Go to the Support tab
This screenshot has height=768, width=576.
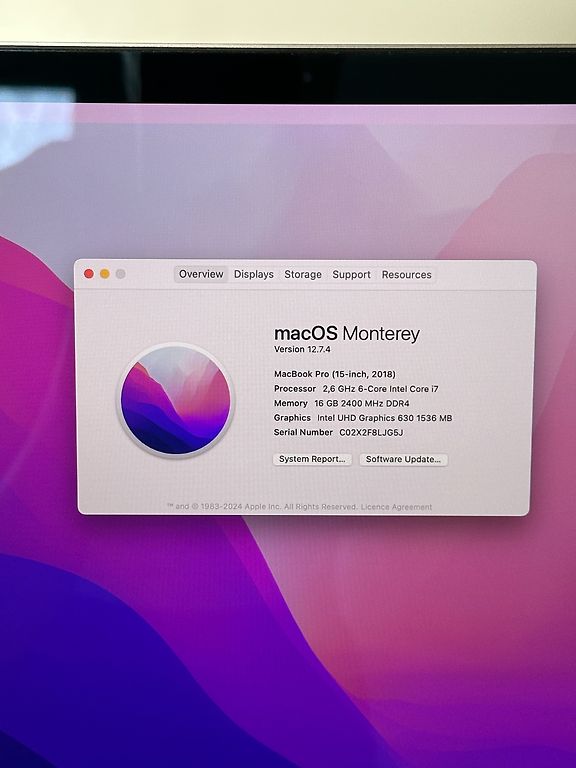[x=351, y=275]
